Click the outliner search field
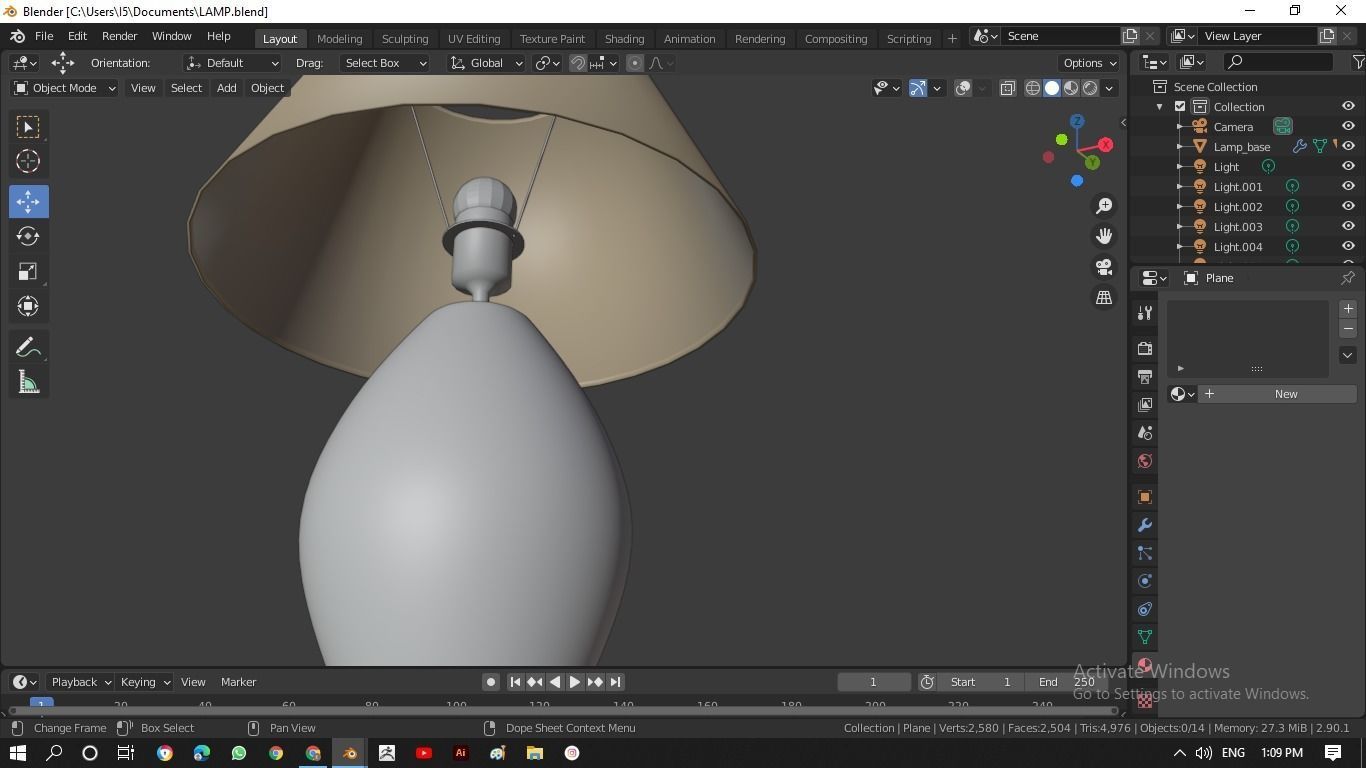 pyautogui.click(x=1279, y=62)
